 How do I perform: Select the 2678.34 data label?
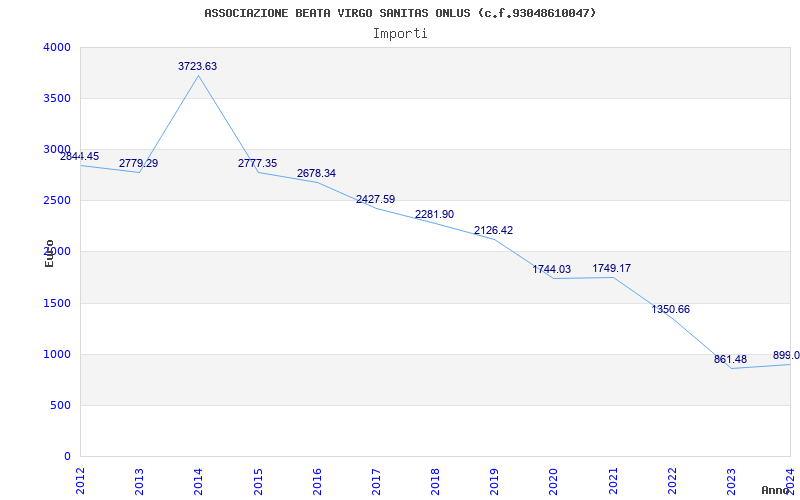click(x=316, y=174)
